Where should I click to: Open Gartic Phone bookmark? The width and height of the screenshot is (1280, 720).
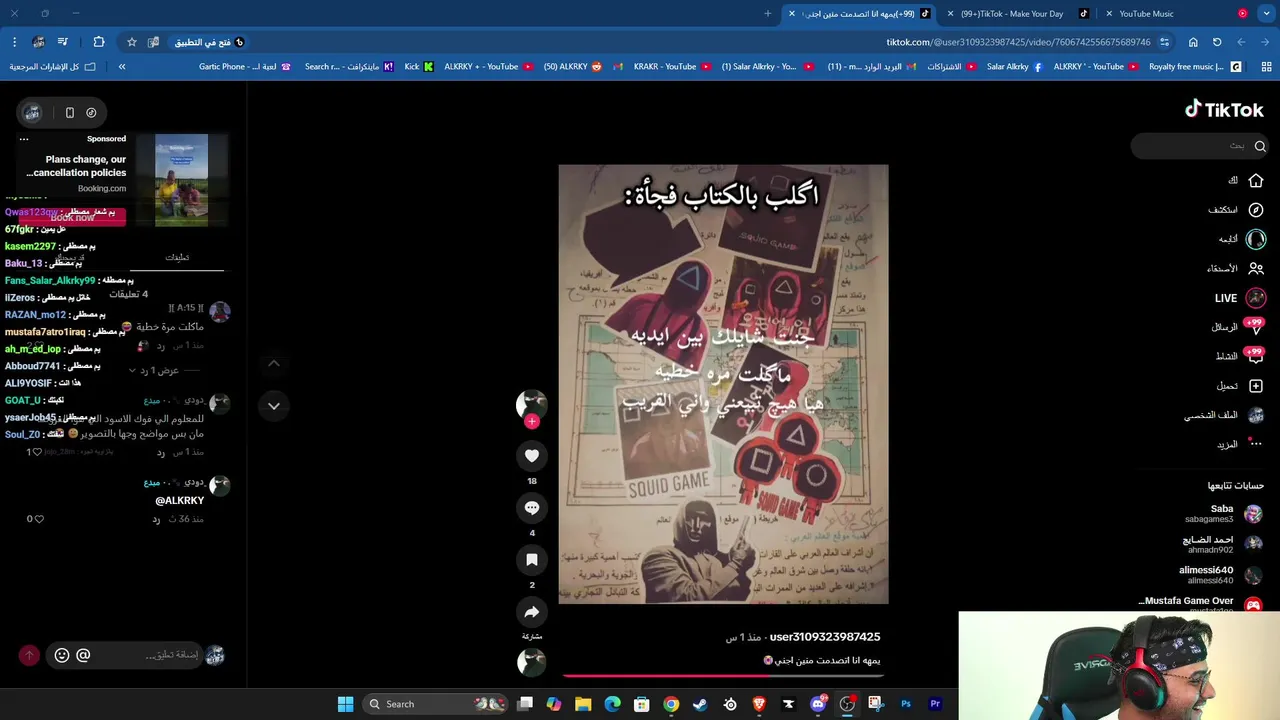click(x=244, y=67)
